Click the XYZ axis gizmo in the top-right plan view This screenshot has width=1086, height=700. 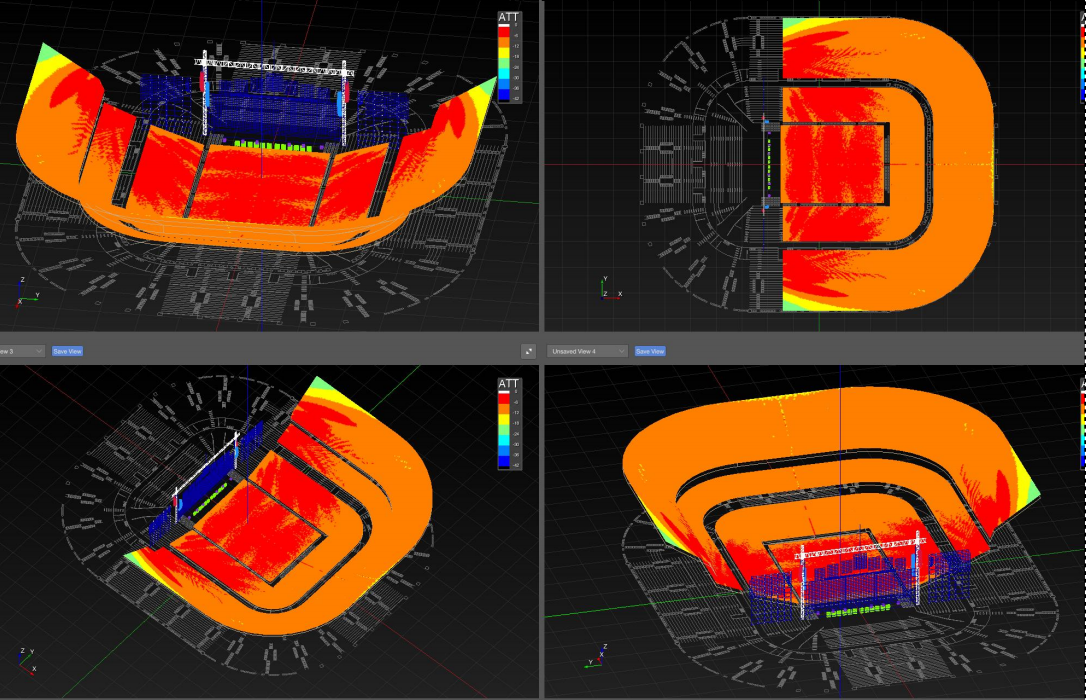tap(611, 288)
